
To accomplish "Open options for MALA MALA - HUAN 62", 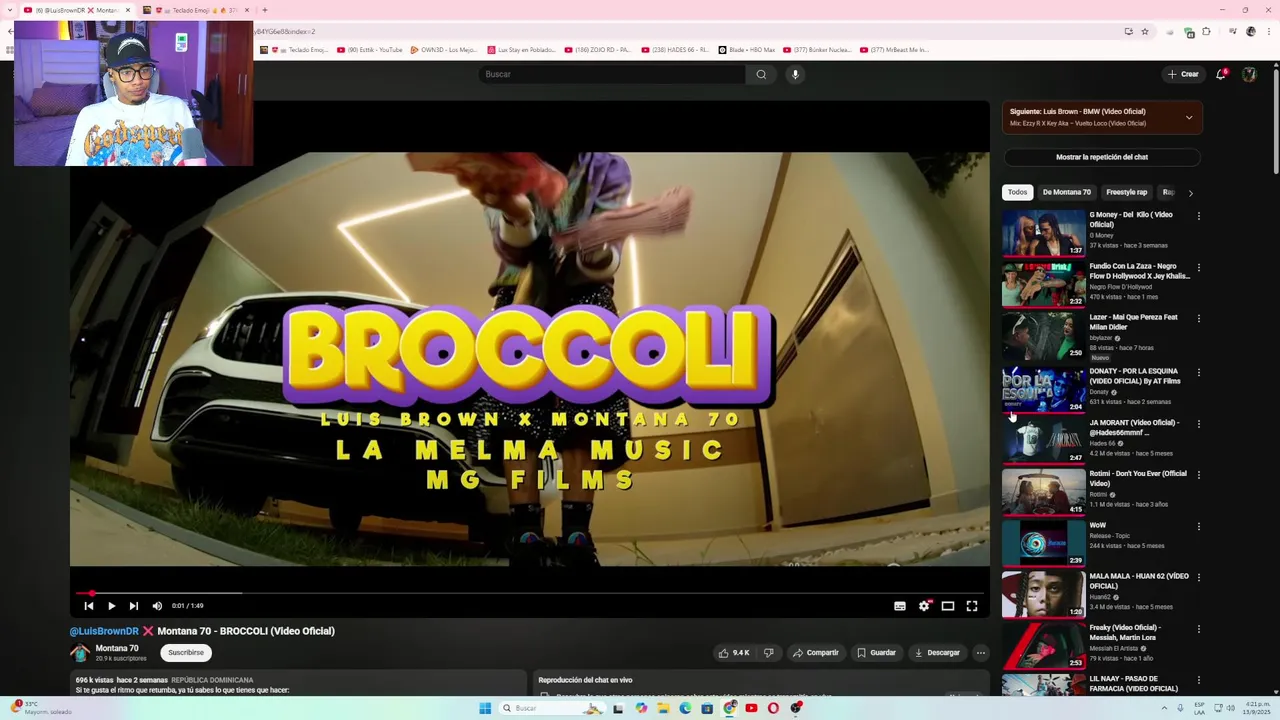I will [x=1198, y=578].
